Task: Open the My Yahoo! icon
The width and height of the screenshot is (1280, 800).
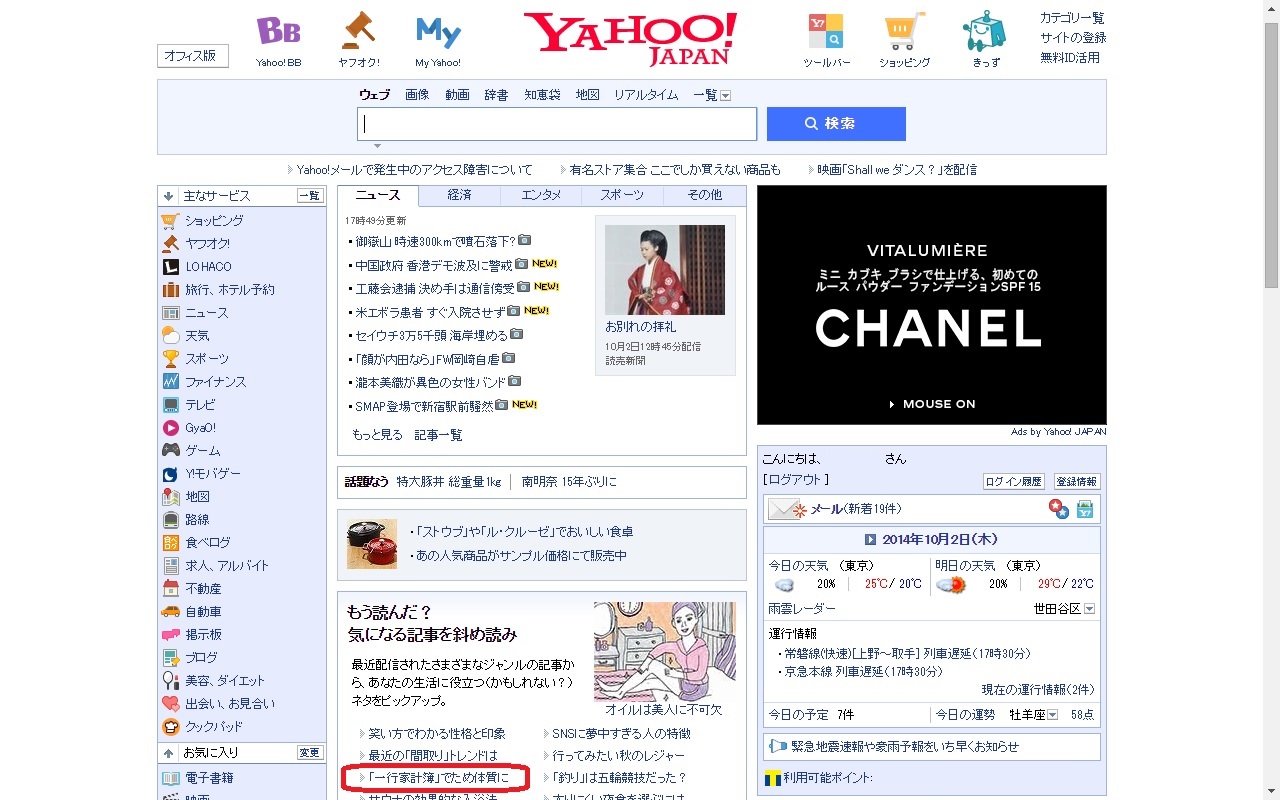Action: [438, 33]
